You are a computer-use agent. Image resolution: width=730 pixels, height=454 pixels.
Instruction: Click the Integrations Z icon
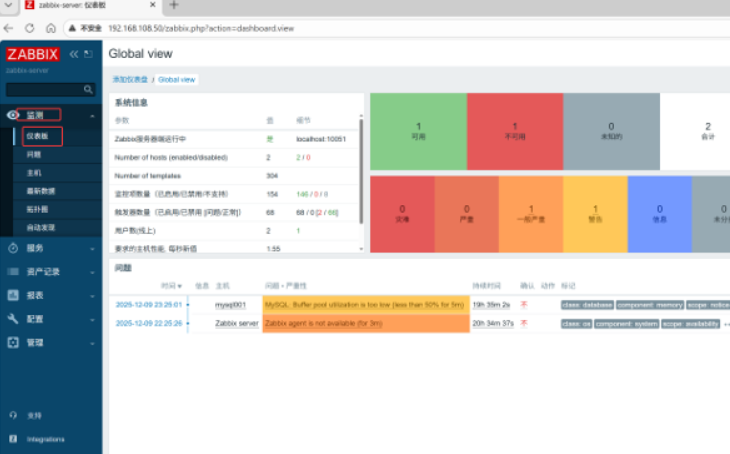(13, 439)
